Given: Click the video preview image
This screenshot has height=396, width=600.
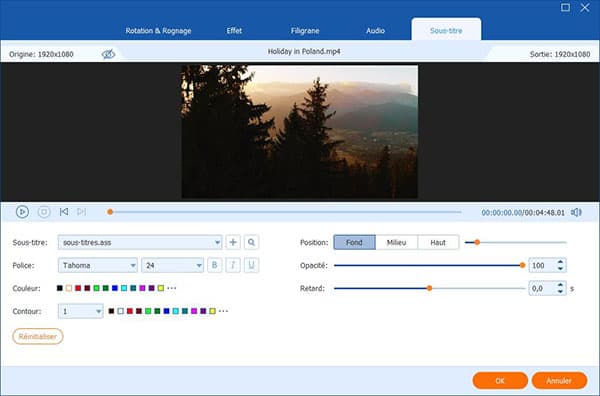Looking at the screenshot, I should [300, 132].
